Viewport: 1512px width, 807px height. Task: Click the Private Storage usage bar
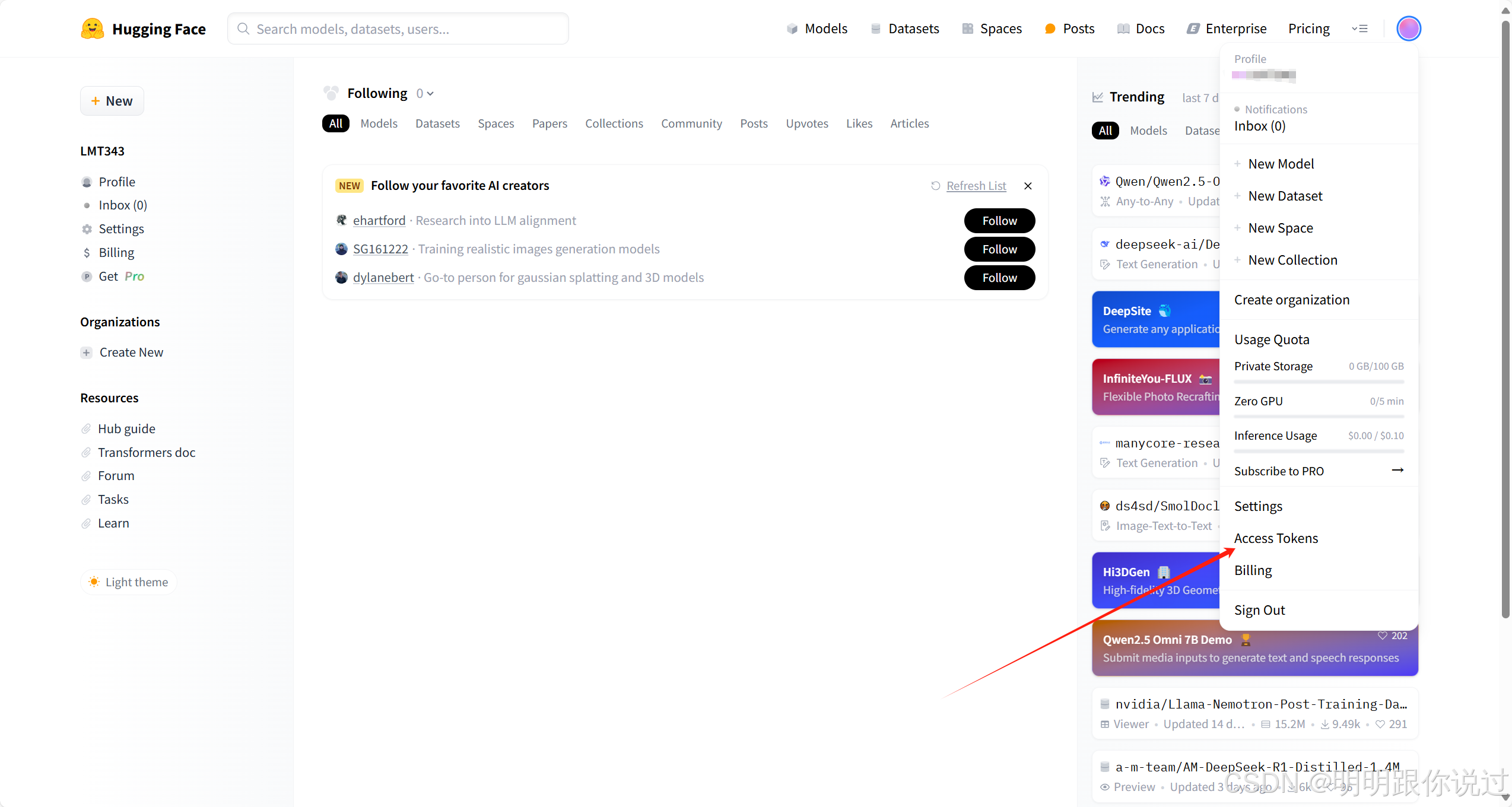click(x=1319, y=382)
